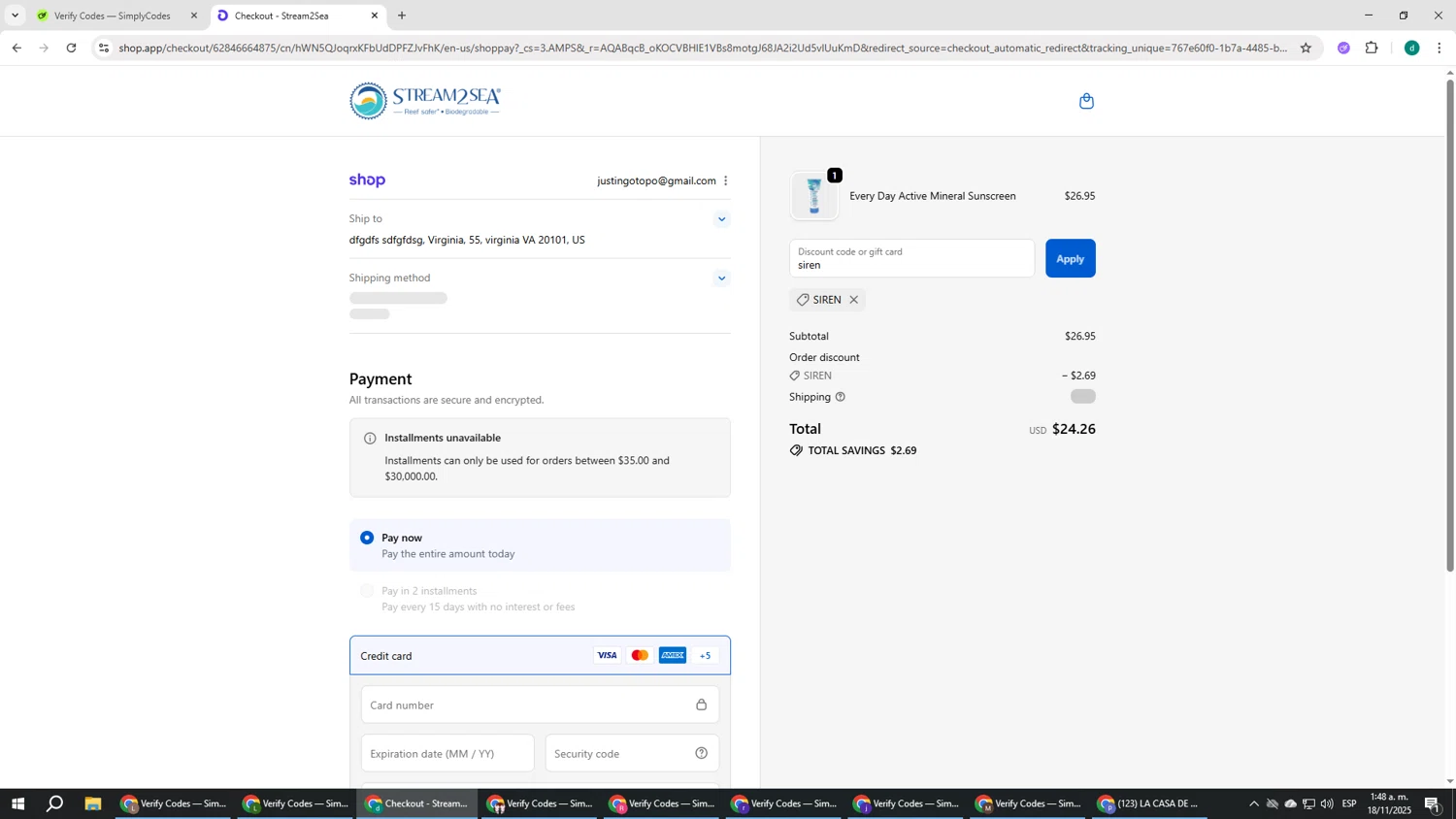Show the +5 more card types
This screenshot has height=819, width=1456.
coord(706,655)
